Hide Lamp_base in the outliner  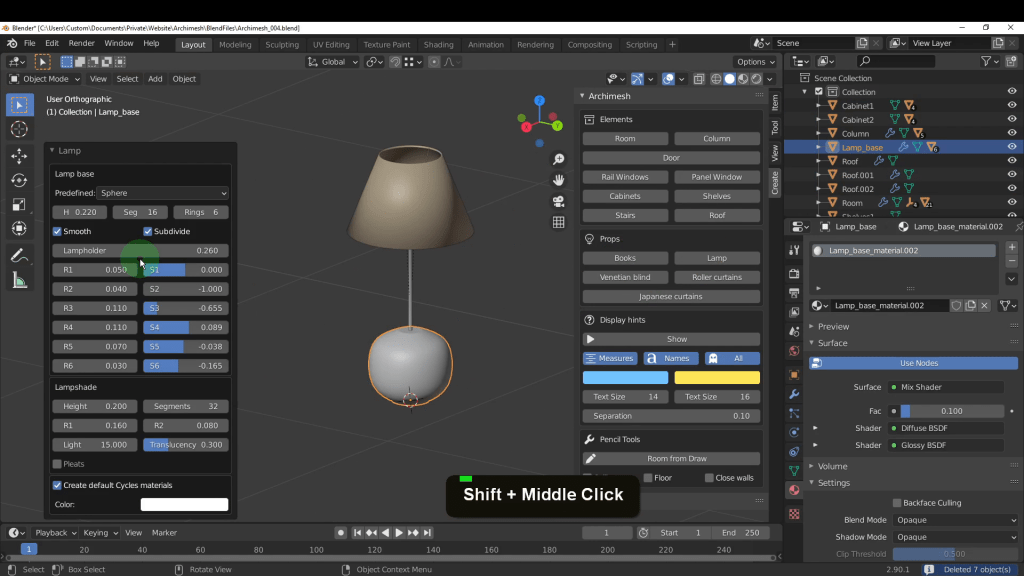tap(1012, 147)
